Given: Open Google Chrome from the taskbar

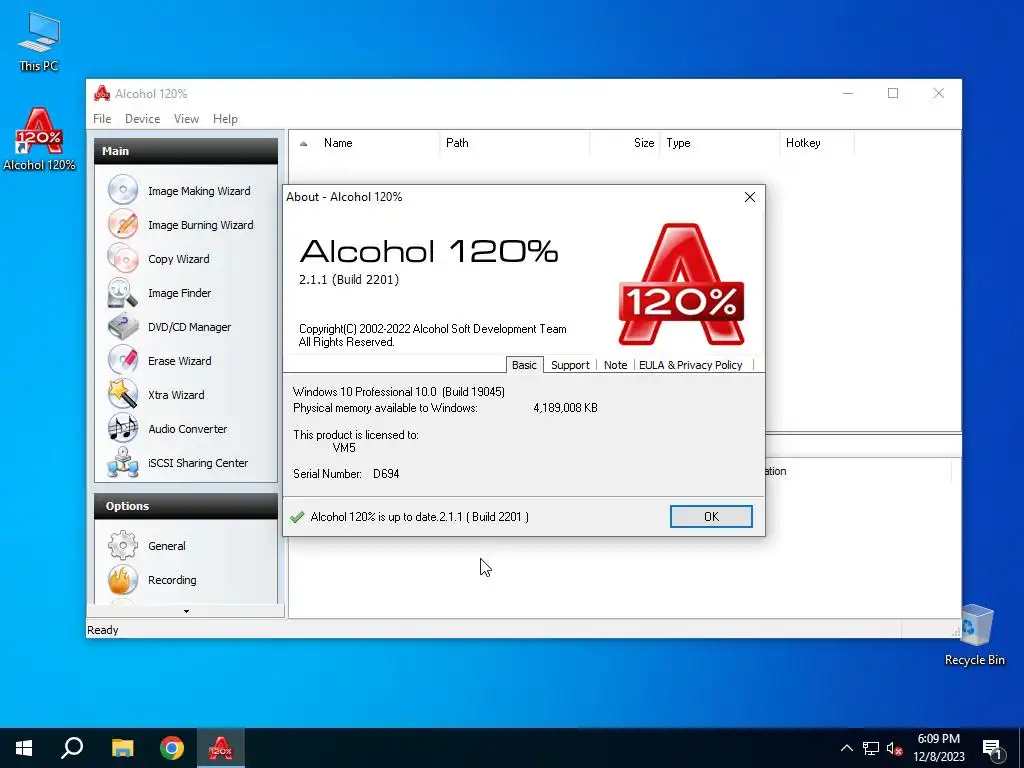Looking at the screenshot, I should [x=172, y=748].
